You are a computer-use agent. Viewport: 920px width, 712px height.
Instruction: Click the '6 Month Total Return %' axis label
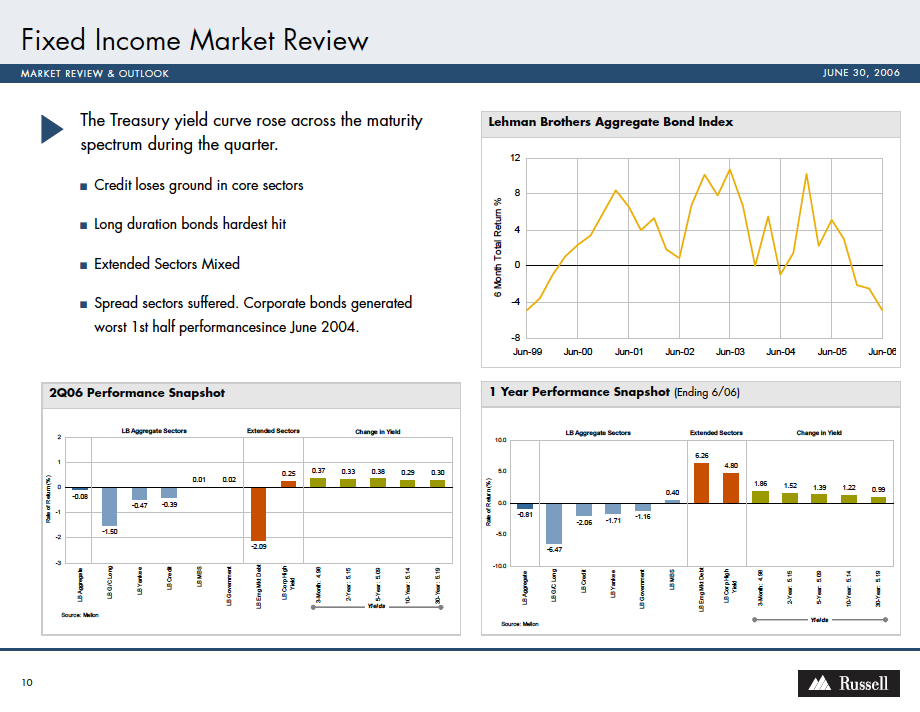[x=498, y=245]
